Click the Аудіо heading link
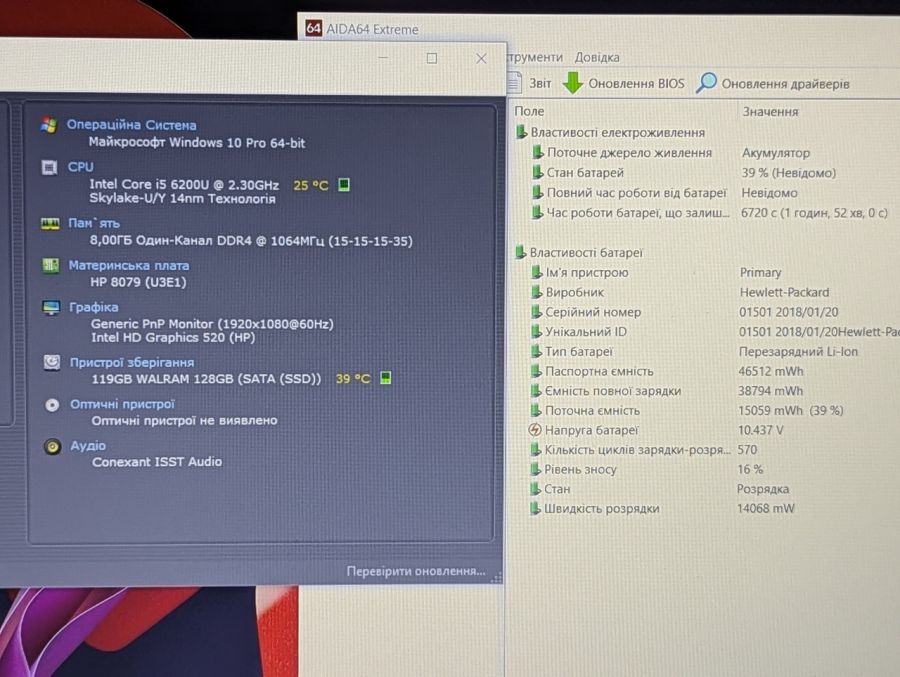900x677 pixels. (88, 446)
